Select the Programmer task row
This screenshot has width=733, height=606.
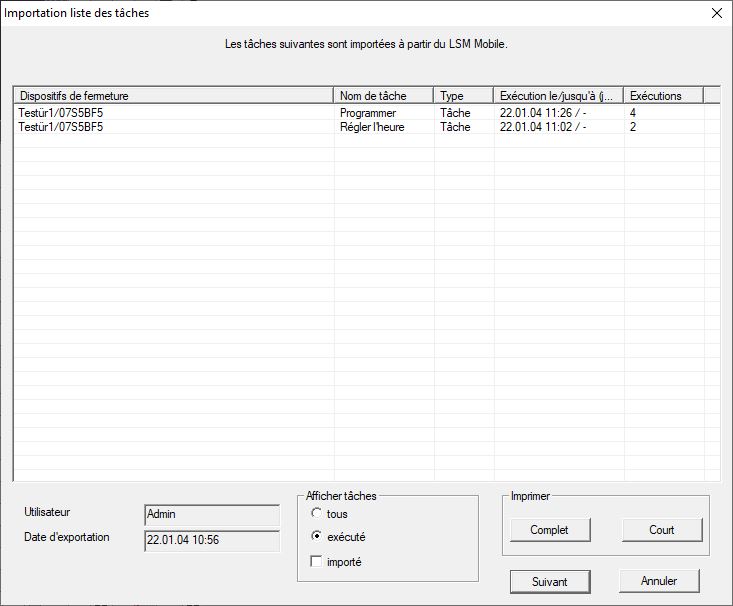368,113
